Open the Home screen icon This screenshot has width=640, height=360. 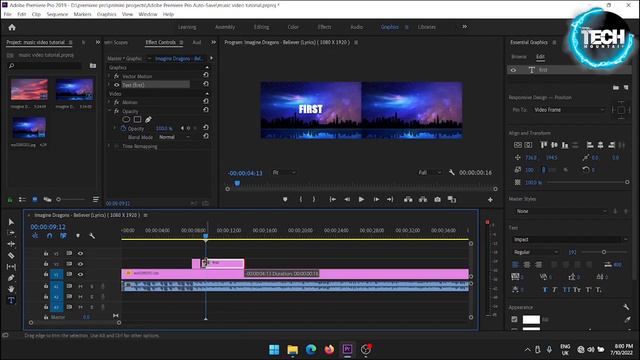pyautogui.click(x=12, y=27)
